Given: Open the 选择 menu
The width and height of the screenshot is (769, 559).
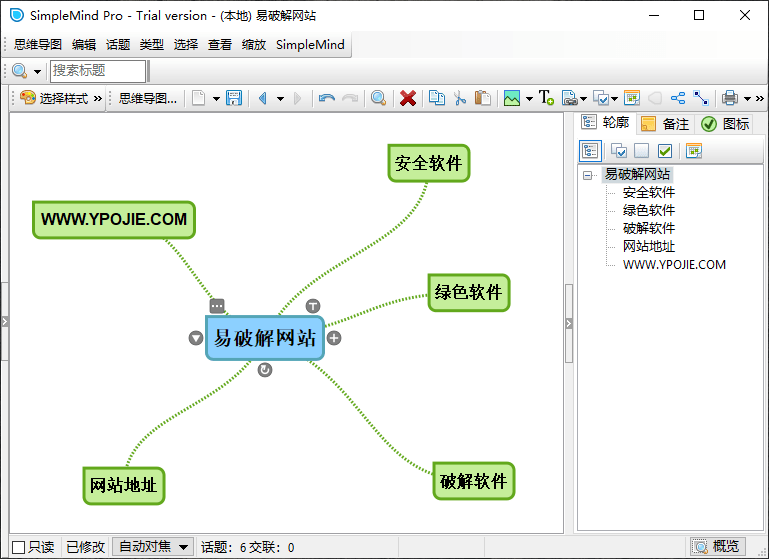Looking at the screenshot, I should tap(186, 45).
